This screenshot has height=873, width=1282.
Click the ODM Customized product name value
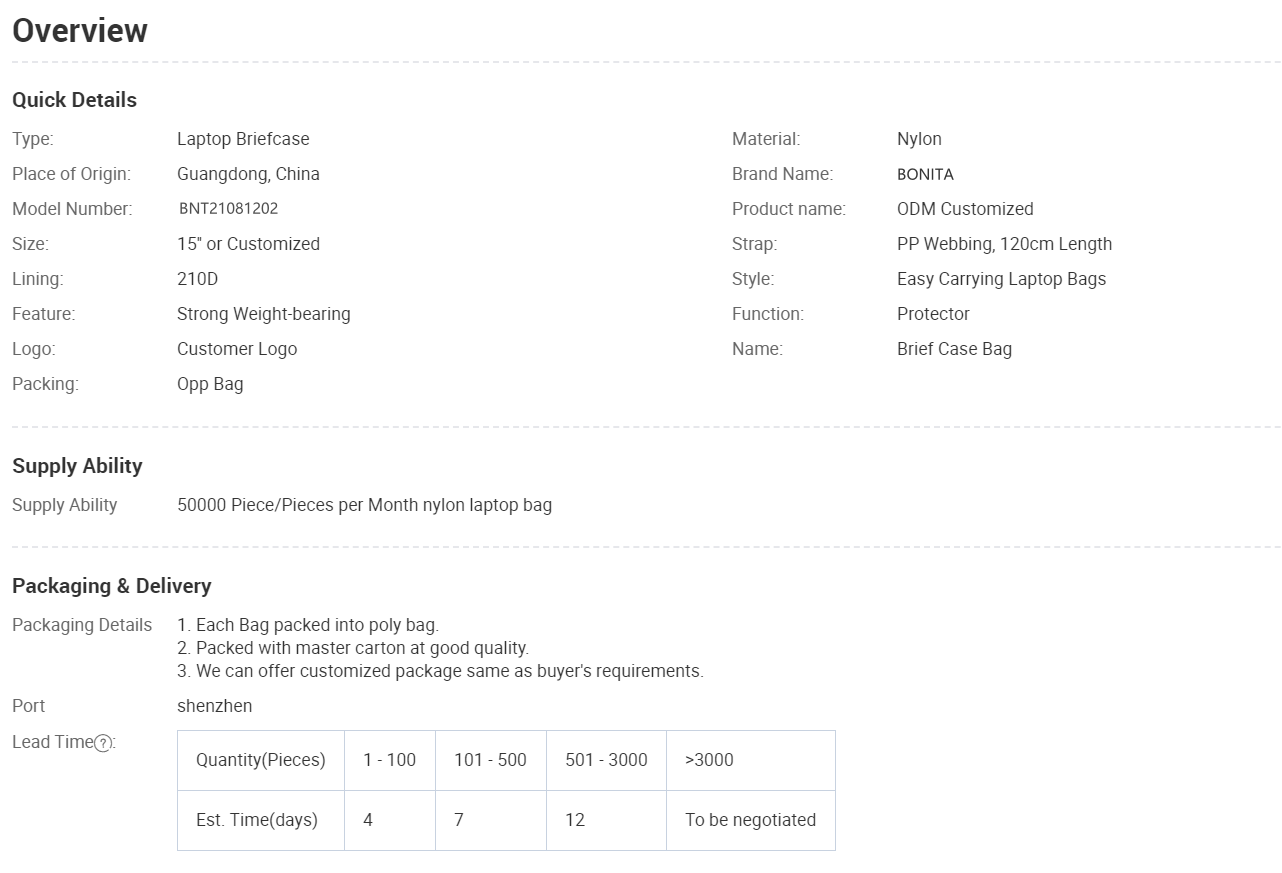965,209
